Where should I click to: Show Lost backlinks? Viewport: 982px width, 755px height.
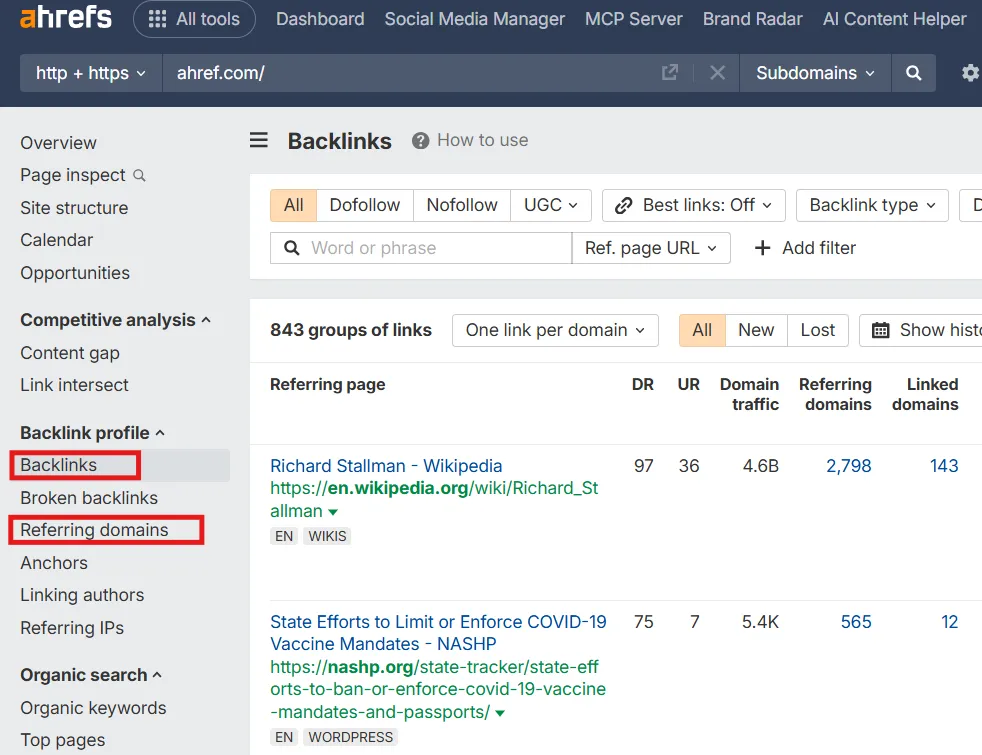817,330
